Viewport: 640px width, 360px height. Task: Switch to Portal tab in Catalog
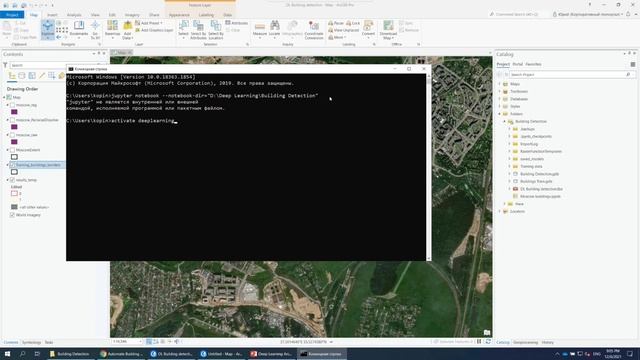click(518, 64)
